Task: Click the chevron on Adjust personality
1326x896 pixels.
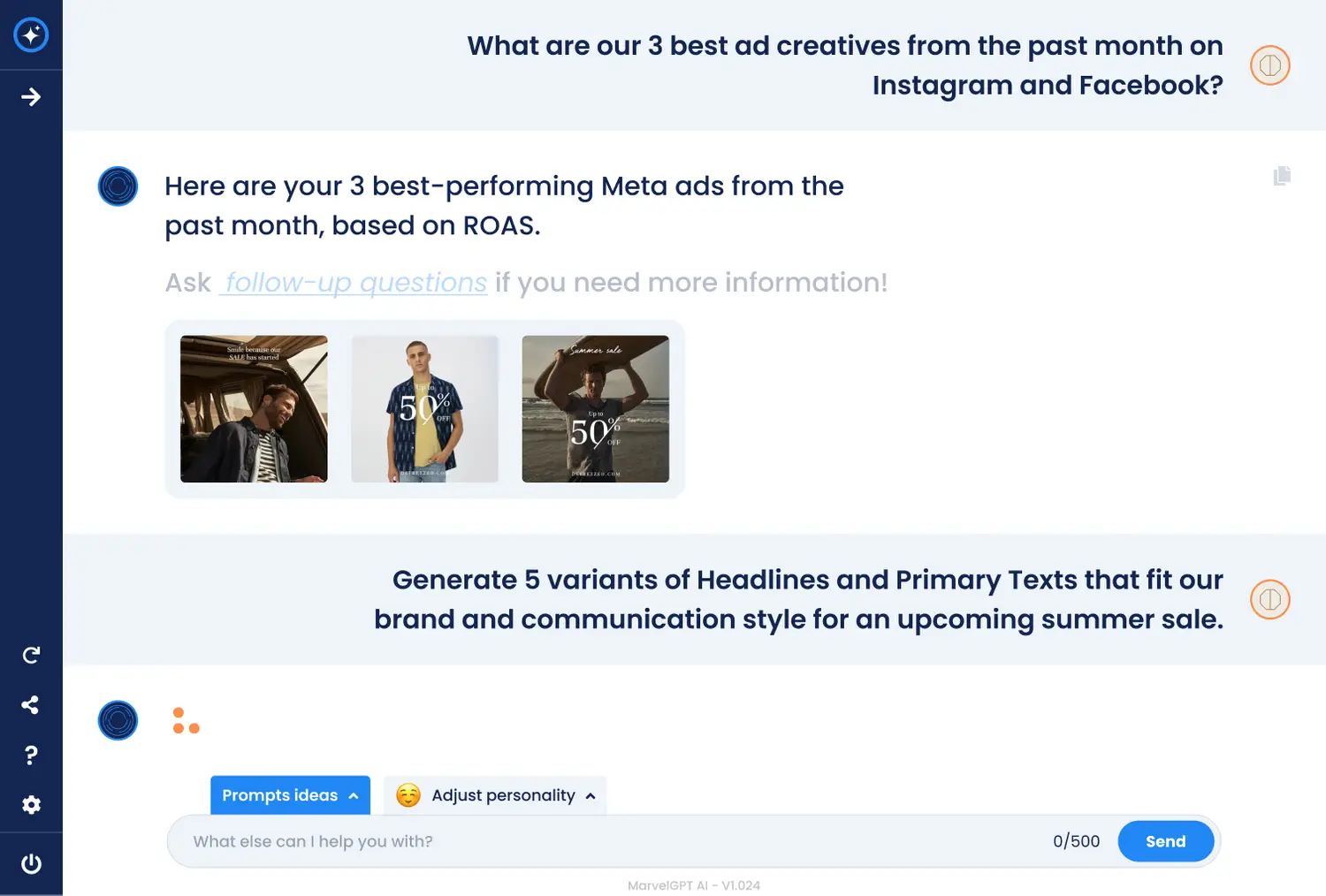Action: coord(591,796)
